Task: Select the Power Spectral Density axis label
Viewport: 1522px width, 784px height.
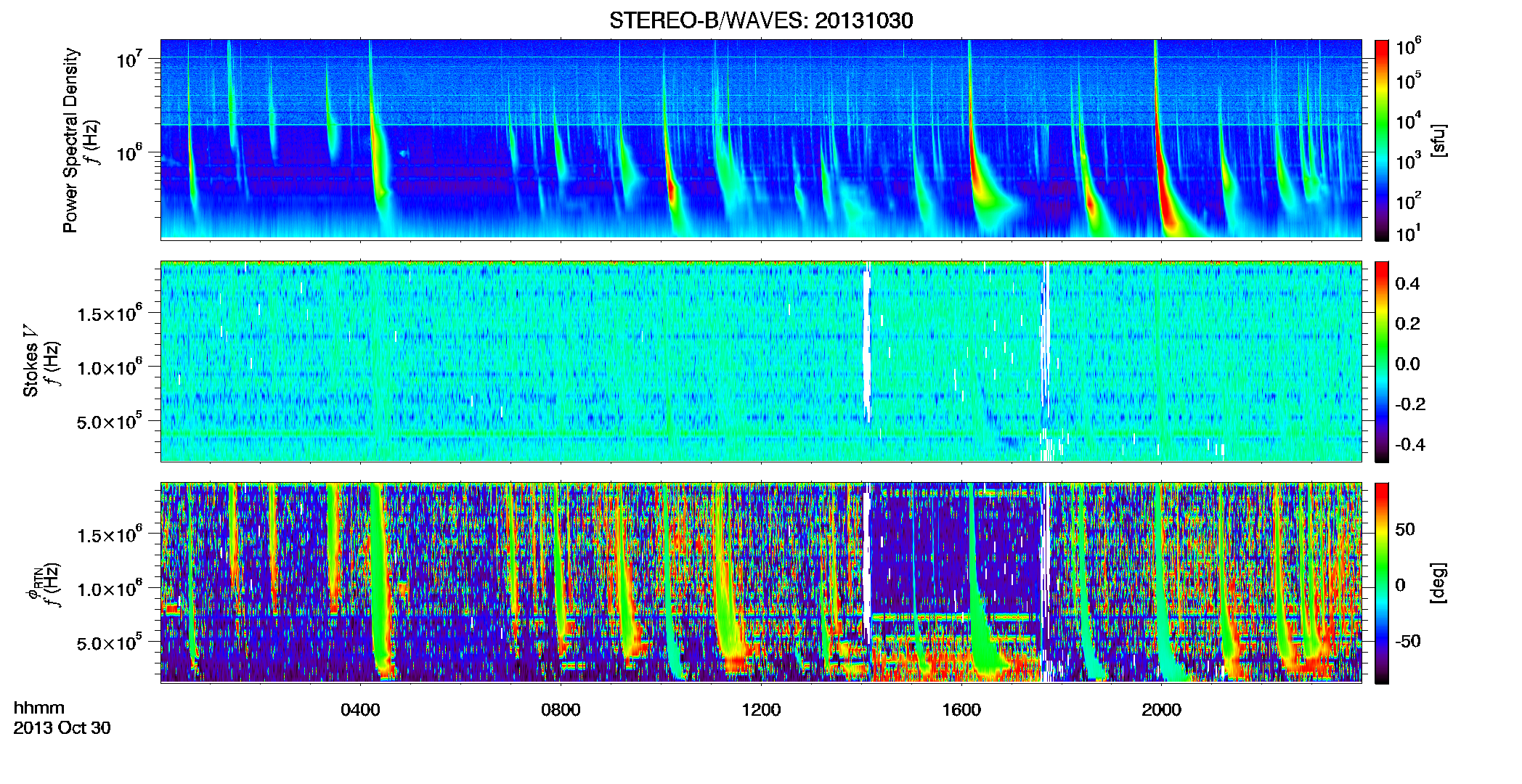Action: [x=70, y=140]
